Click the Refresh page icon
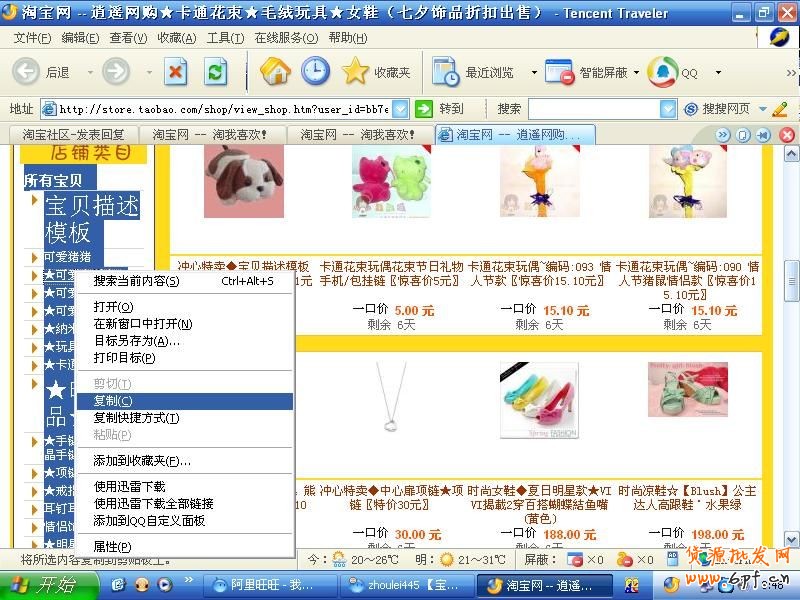 pyautogui.click(x=216, y=72)
